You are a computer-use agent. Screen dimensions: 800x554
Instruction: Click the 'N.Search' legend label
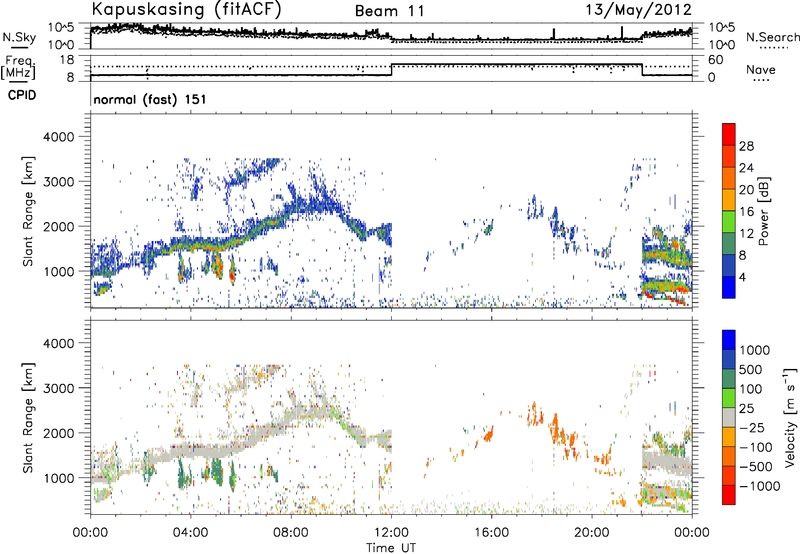point(772,37)
